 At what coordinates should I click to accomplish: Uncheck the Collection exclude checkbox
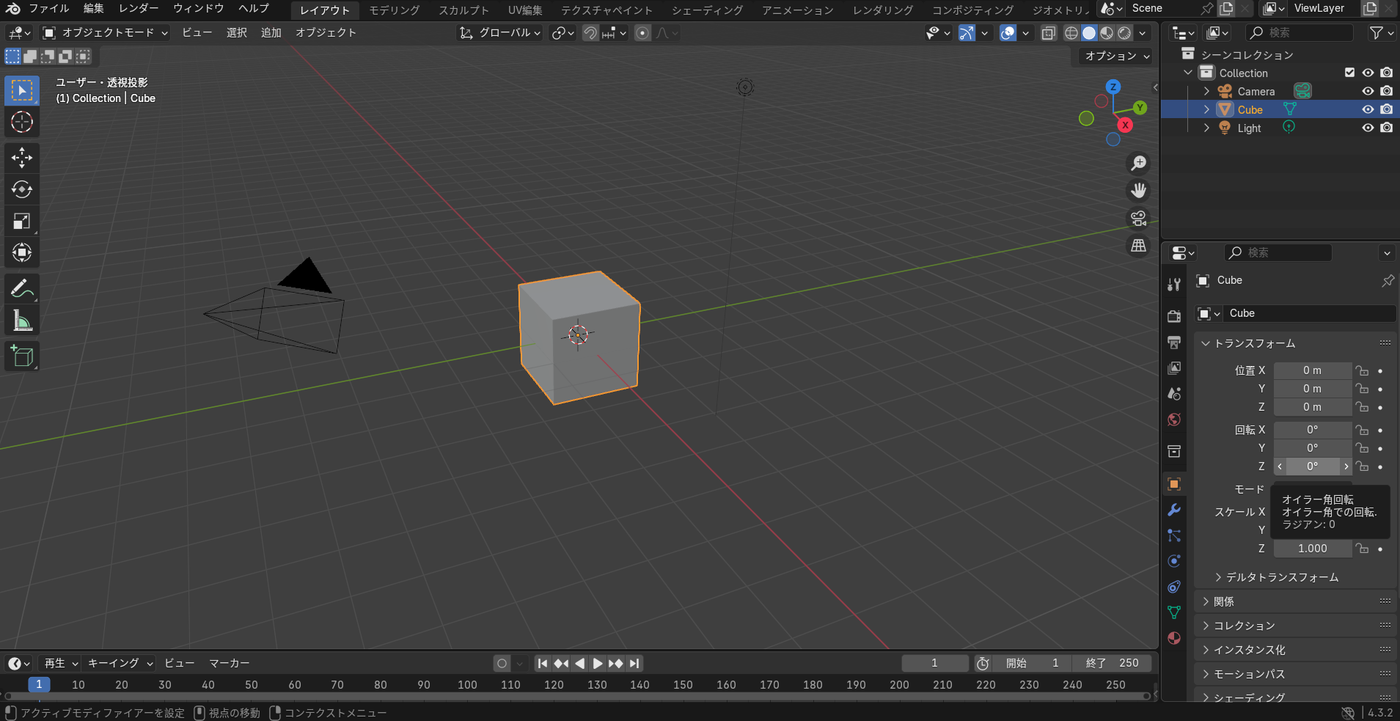pyautogui.click(x=1350, y=73)
